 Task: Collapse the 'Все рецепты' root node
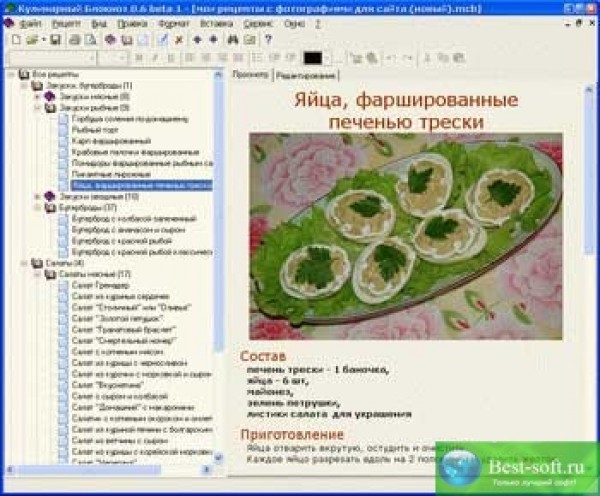[x=11, y=74]
